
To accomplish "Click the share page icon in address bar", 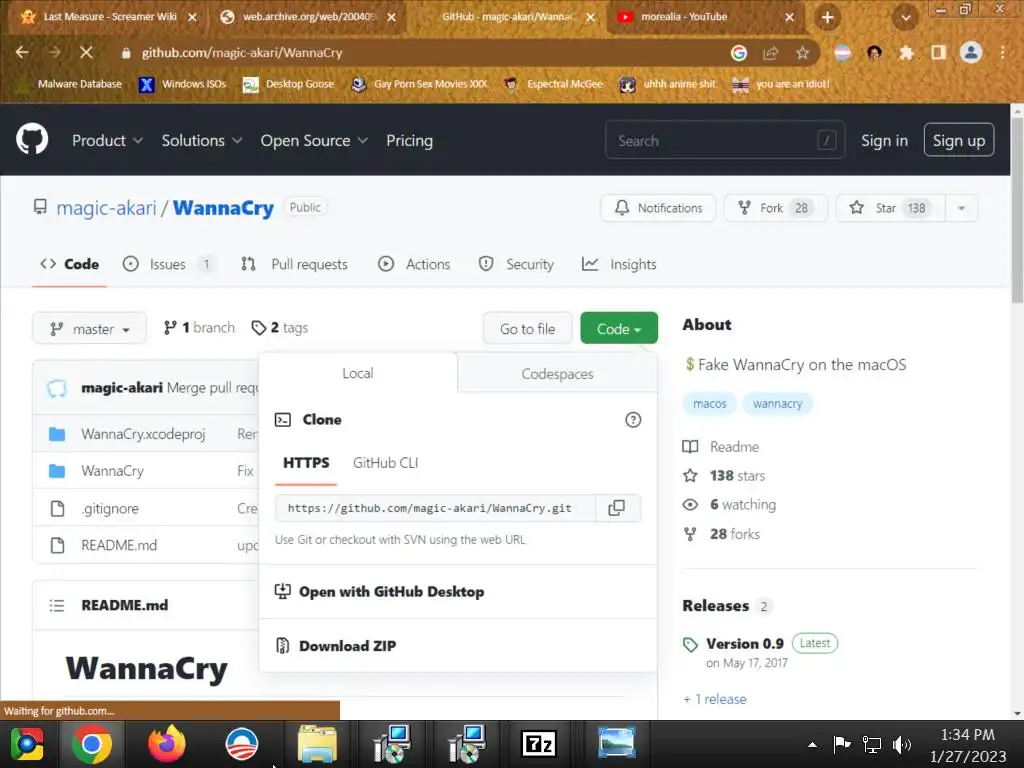I will coord(771,53).
